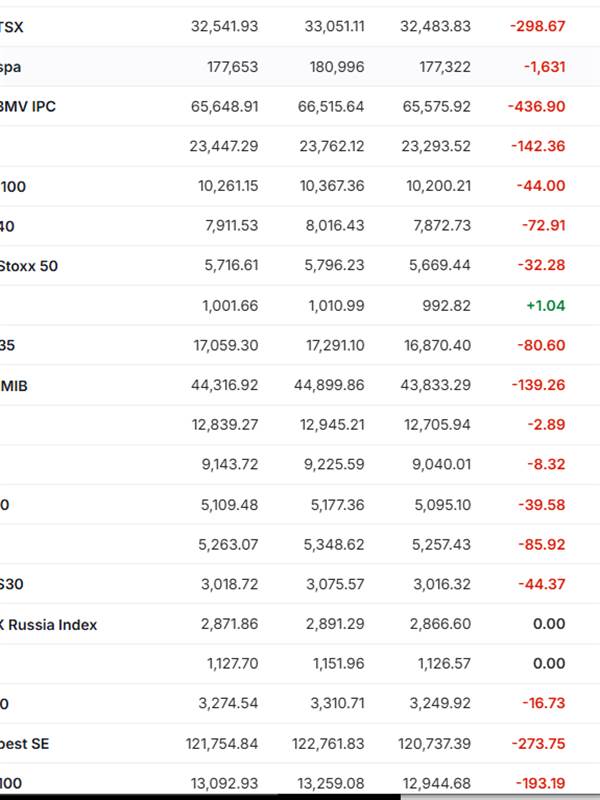Open the Russia Index link

[48, 624]
